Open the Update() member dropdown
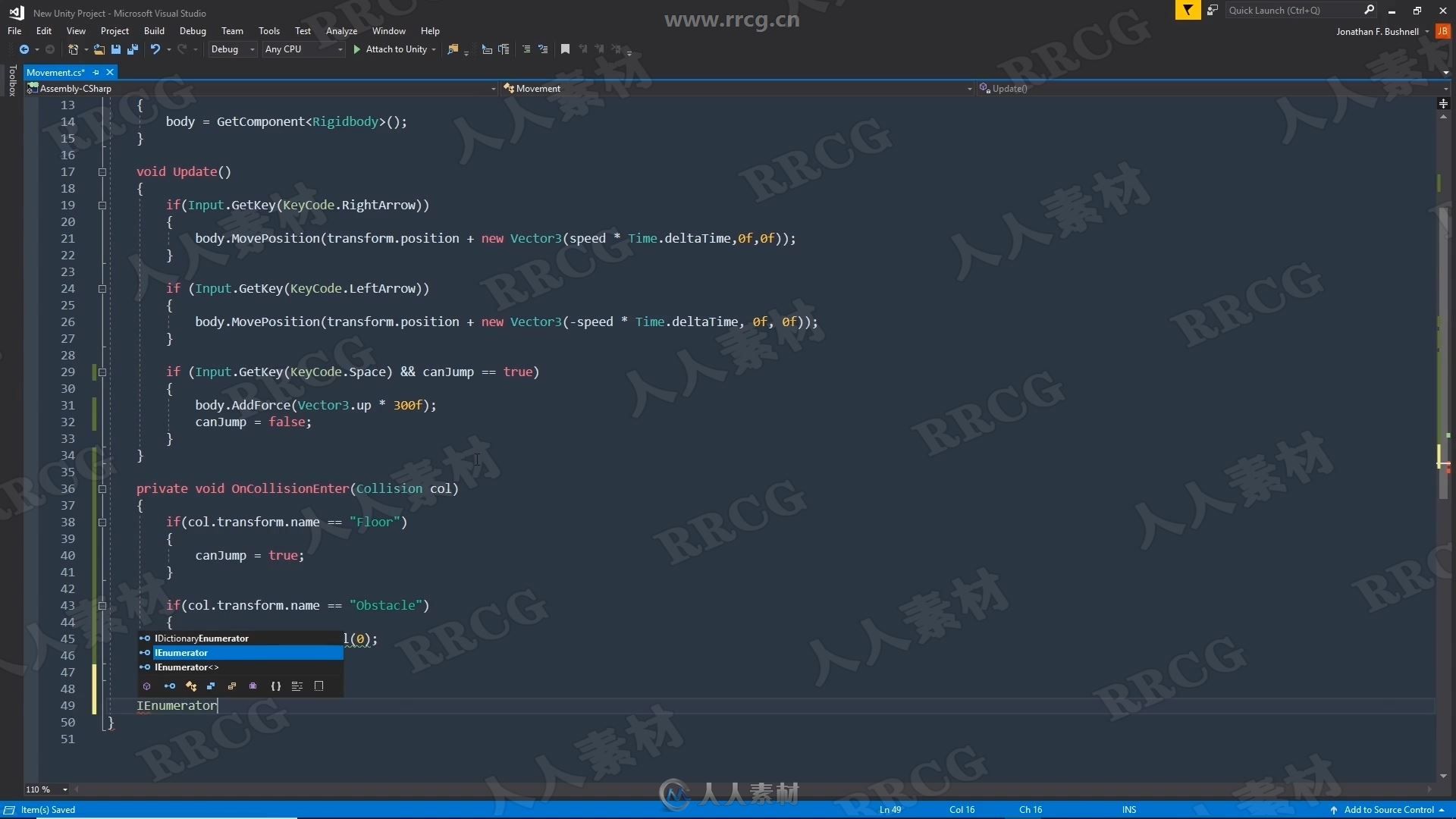1456x819 pixels. (x=1213, y=89)
